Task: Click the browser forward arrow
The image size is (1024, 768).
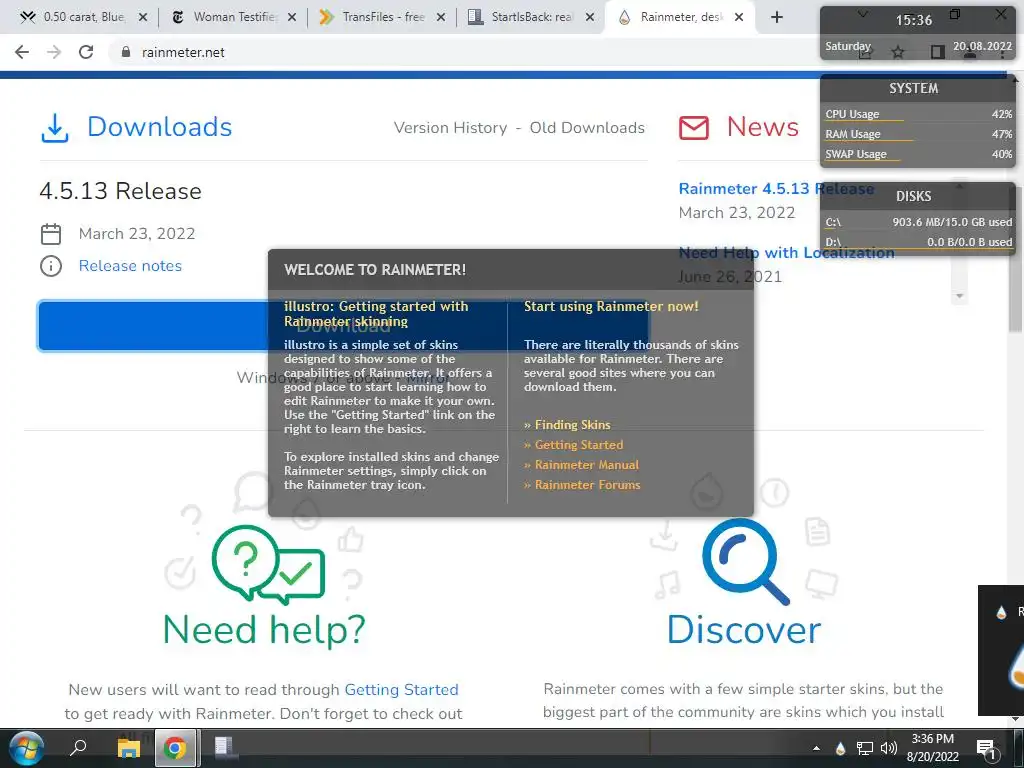Action: point(54,52)
